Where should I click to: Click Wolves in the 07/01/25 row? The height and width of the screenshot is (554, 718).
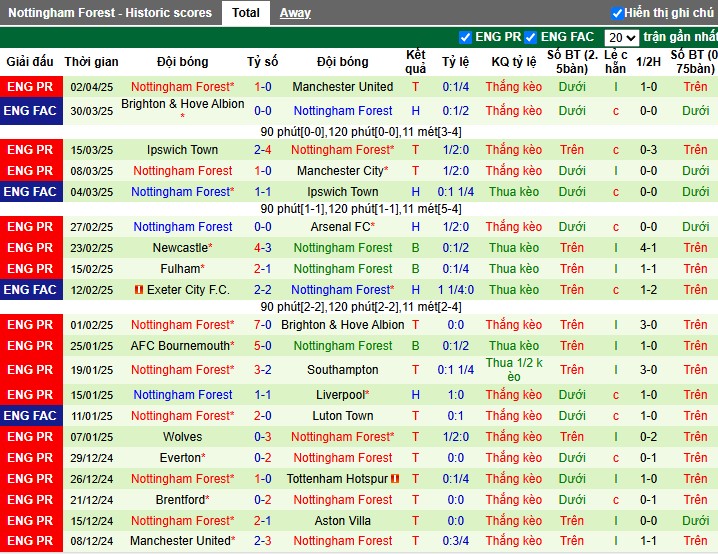coord(182,437)
